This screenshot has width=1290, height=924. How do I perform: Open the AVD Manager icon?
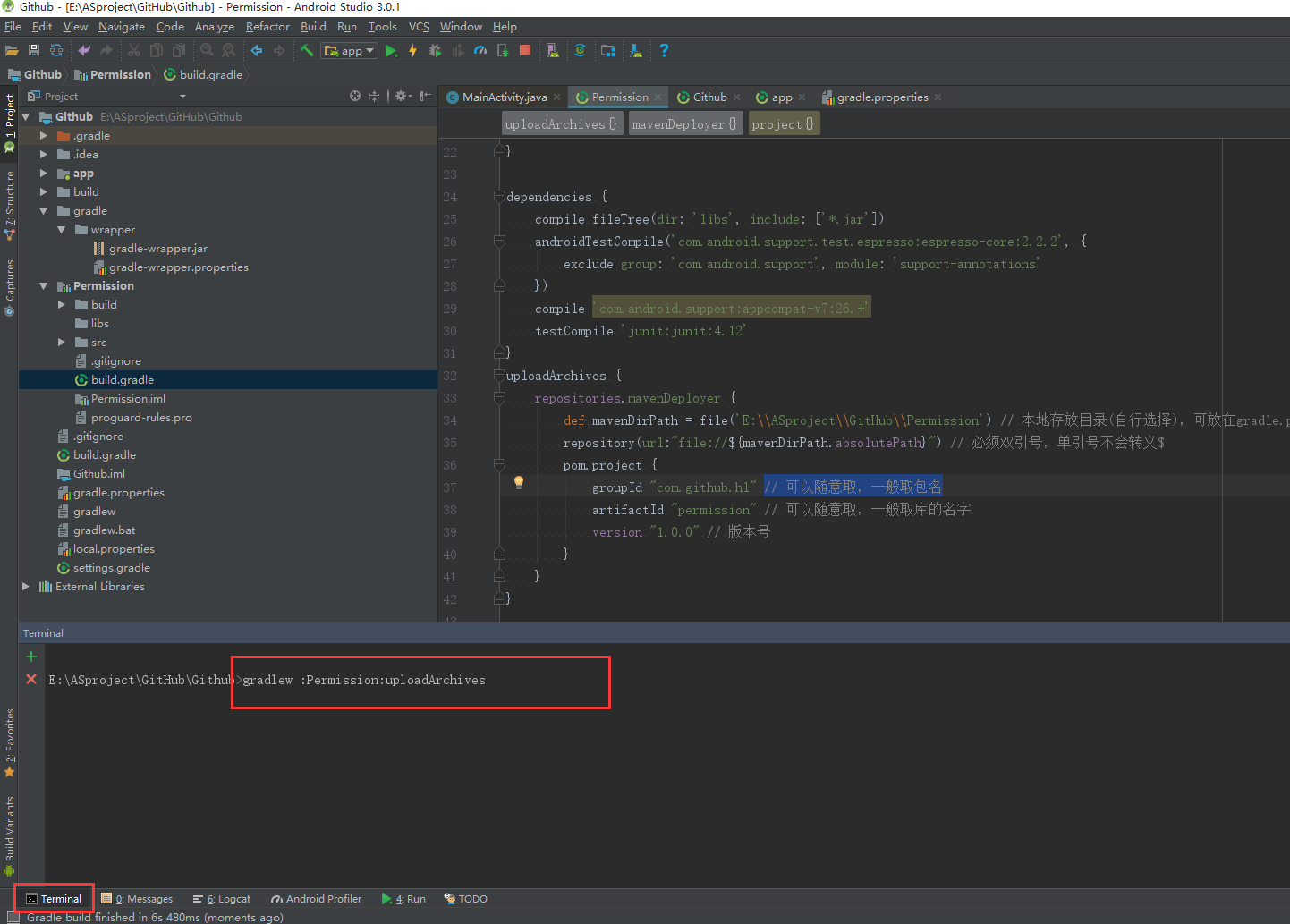[x=553, y=51]
